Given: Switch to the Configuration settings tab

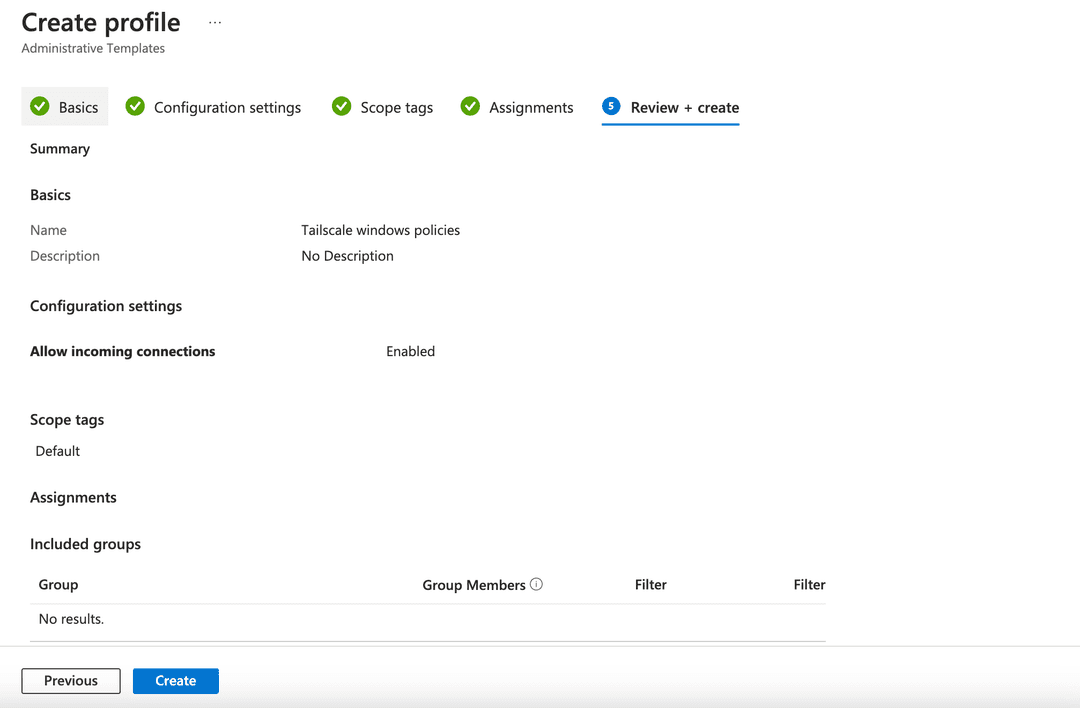Looking at the screenshot, I should tap(227, 107).
